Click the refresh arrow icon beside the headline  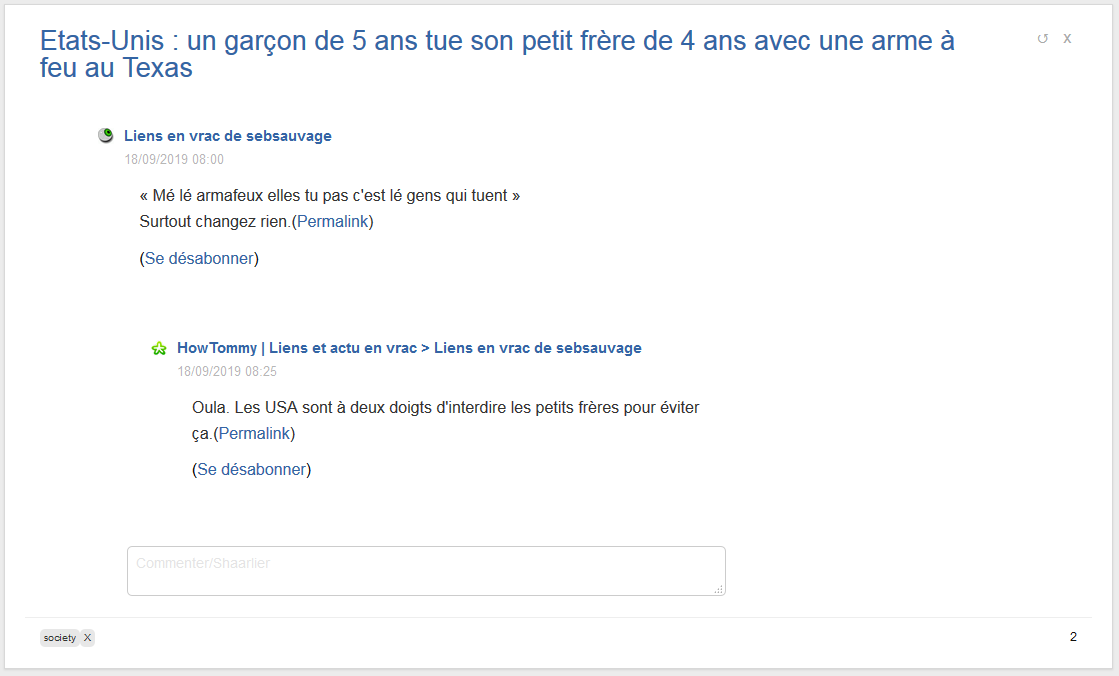(1043, 39)
